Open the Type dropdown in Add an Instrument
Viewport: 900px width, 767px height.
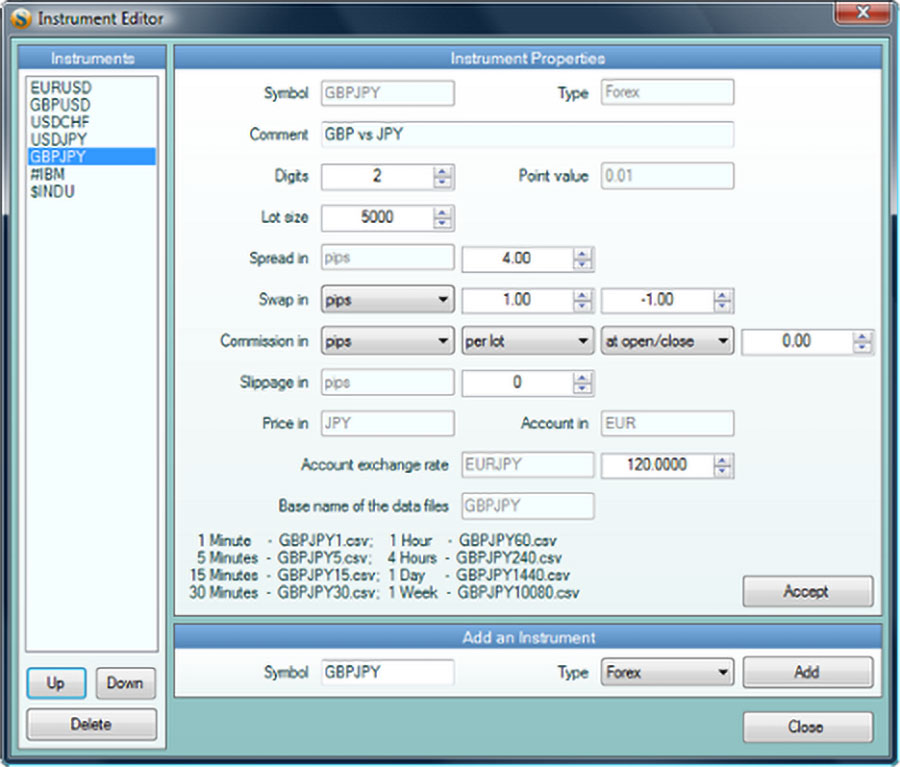tap(667, 672)
